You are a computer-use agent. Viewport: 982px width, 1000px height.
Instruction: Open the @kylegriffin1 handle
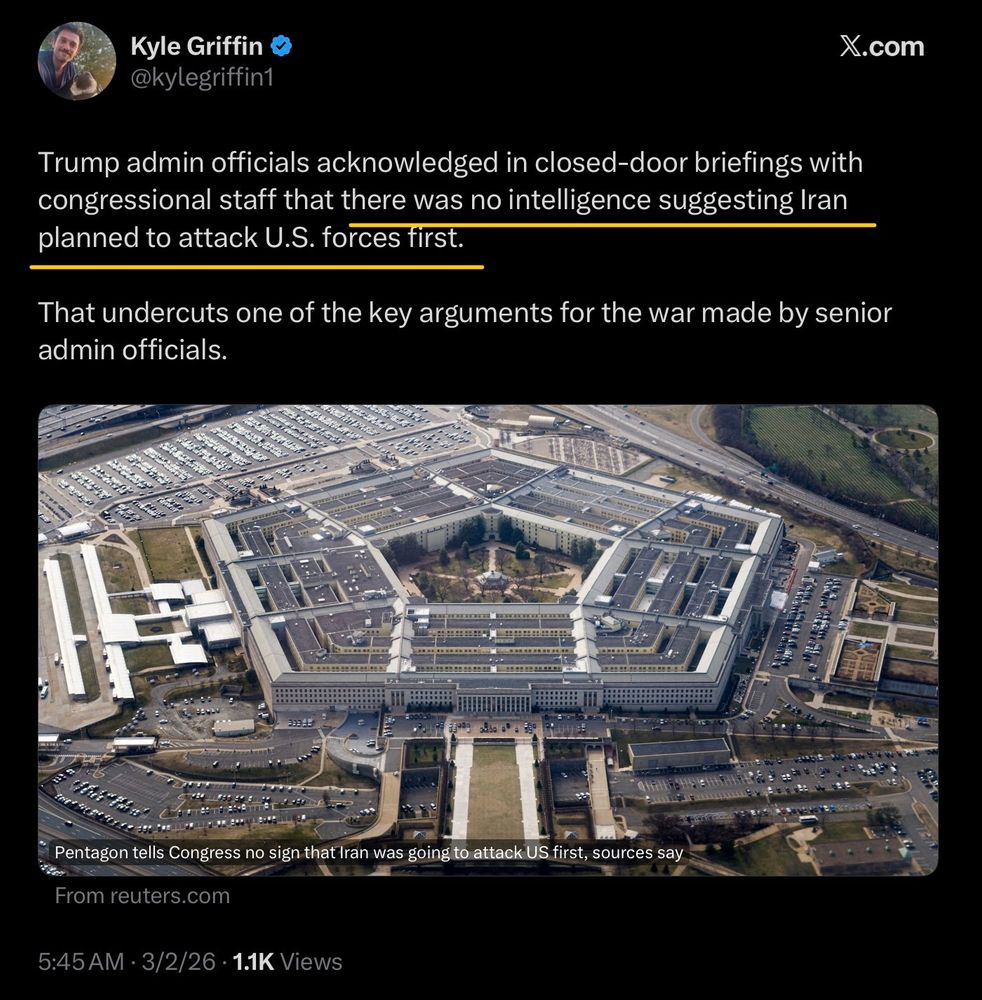point(202,77)
